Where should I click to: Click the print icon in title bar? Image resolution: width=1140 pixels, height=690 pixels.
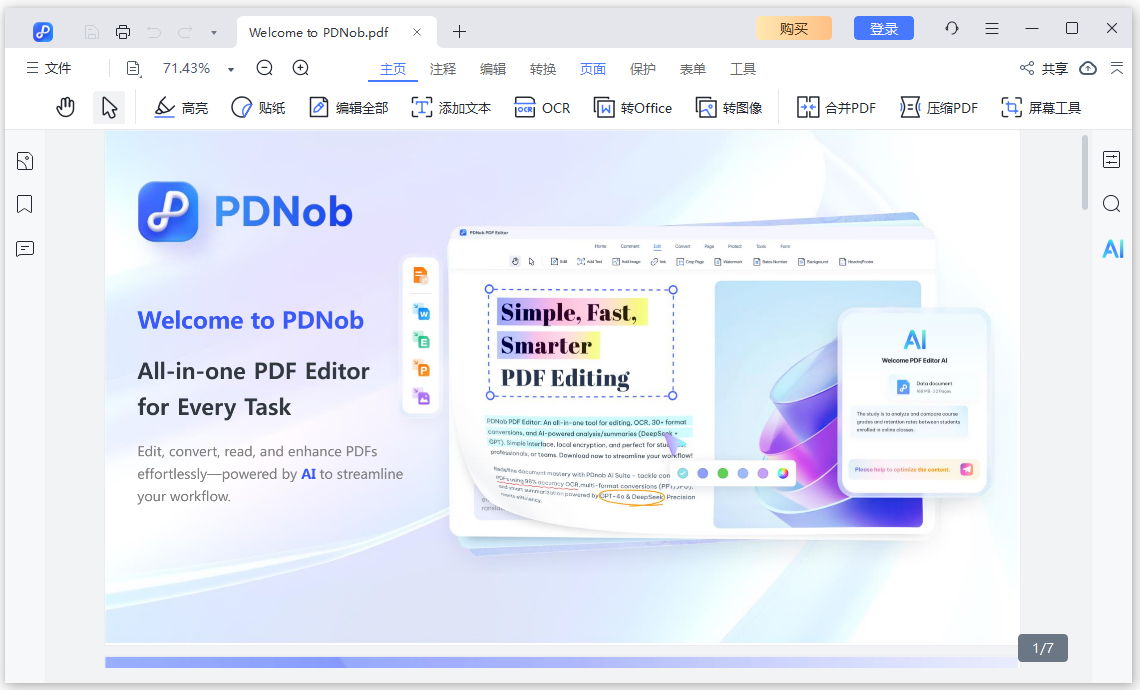tap(123, 32)
